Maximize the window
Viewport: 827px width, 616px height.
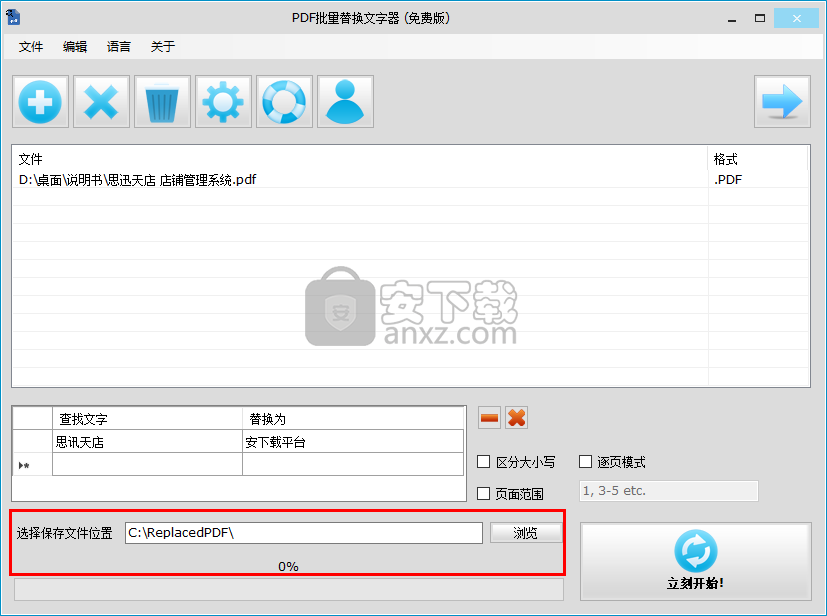(x=760, y=18)
